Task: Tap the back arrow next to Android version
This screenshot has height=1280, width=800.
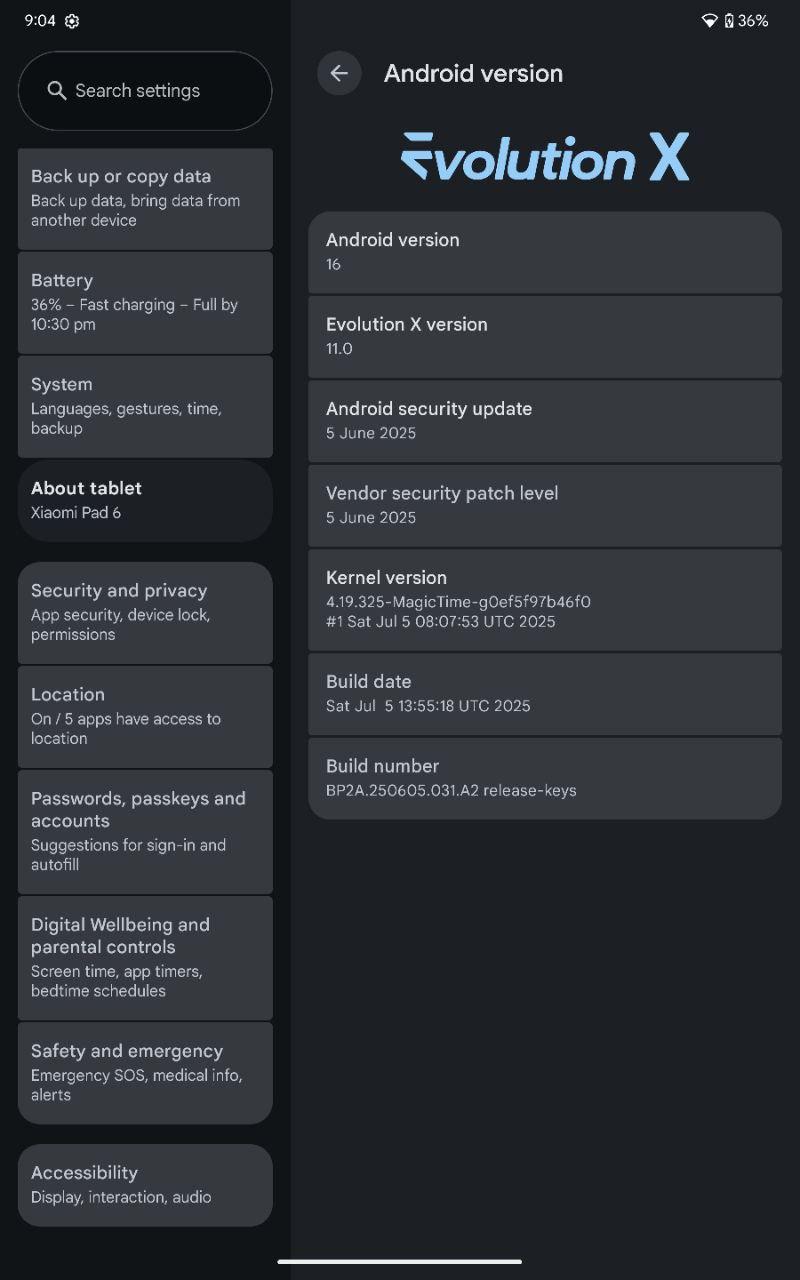Action: point(339,73)
